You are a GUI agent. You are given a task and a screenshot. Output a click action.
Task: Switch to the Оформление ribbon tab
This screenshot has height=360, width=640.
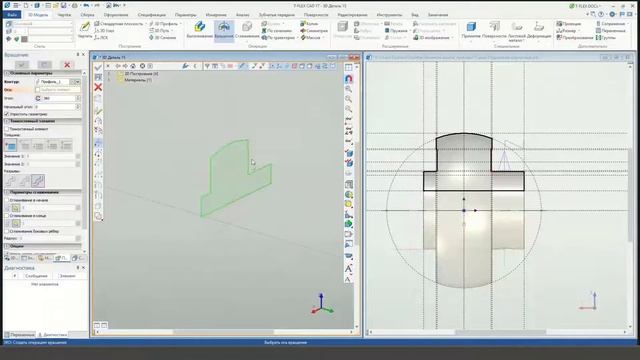pos(116,15)
